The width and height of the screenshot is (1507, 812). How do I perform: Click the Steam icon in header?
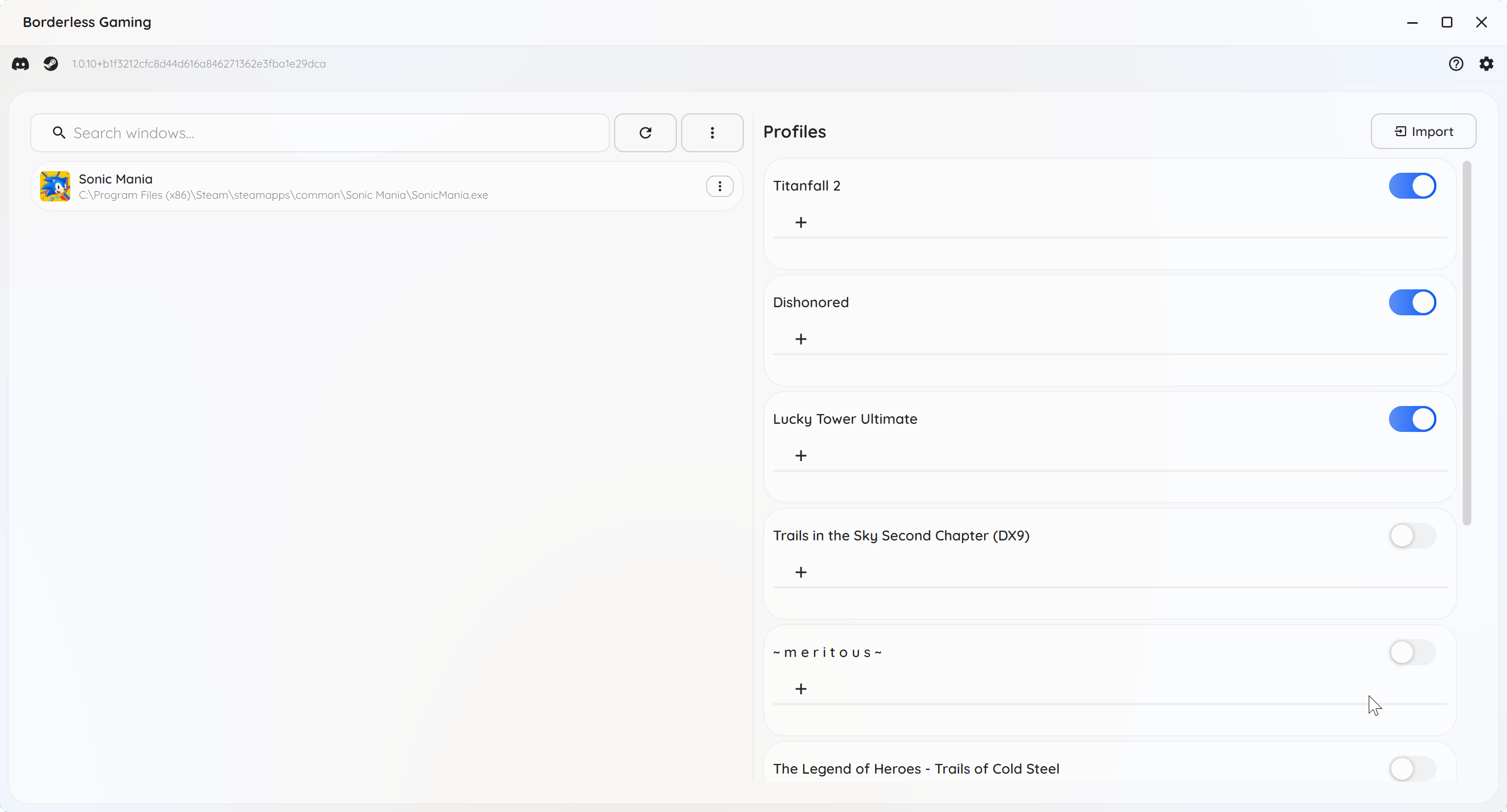(x=51, y=64)
